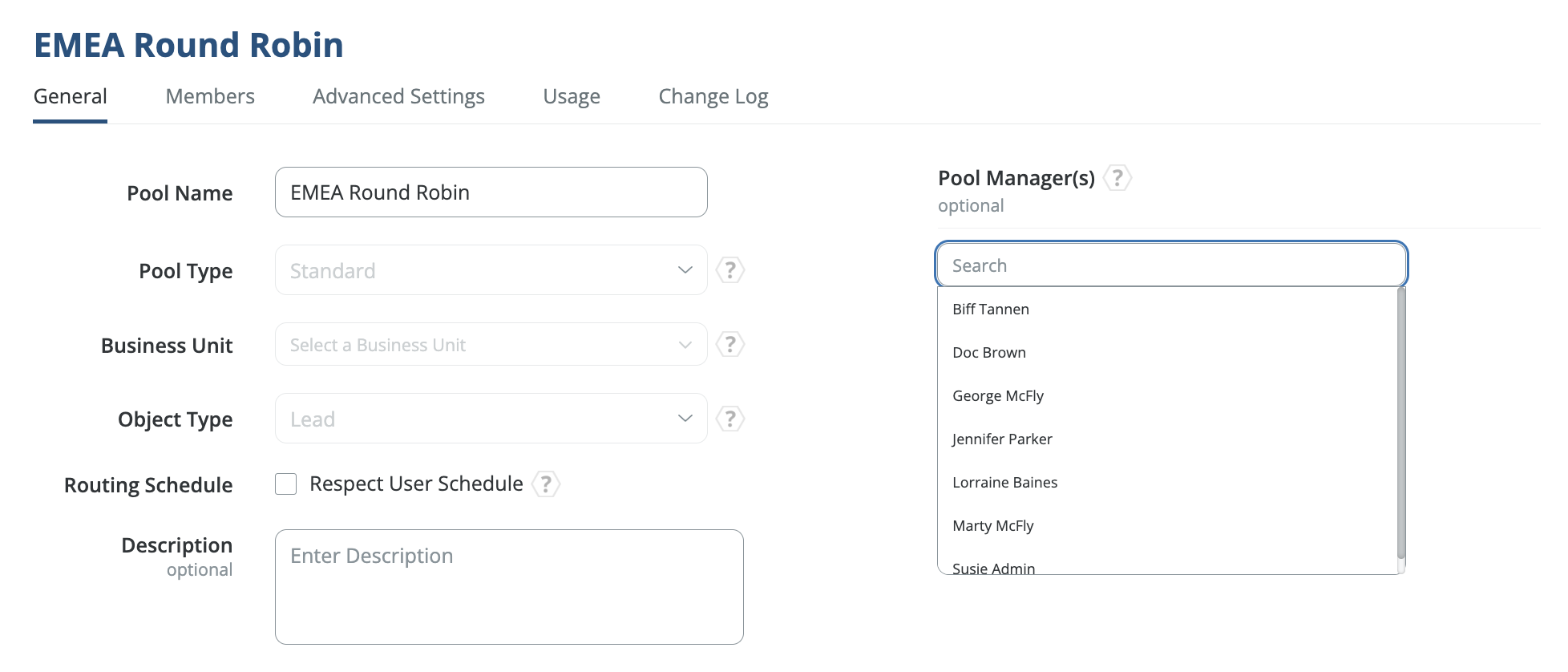Go to the Usage tab
The width and height of the screenshot is (1568, 672).
[x=572, y=97]
